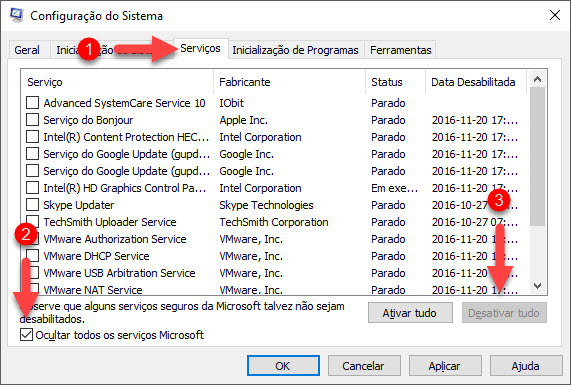The image size is (571, 385).
Task: Toggle the Intel(R) HD Graphics Control Panel checkbox
Action: pos(32,188)
